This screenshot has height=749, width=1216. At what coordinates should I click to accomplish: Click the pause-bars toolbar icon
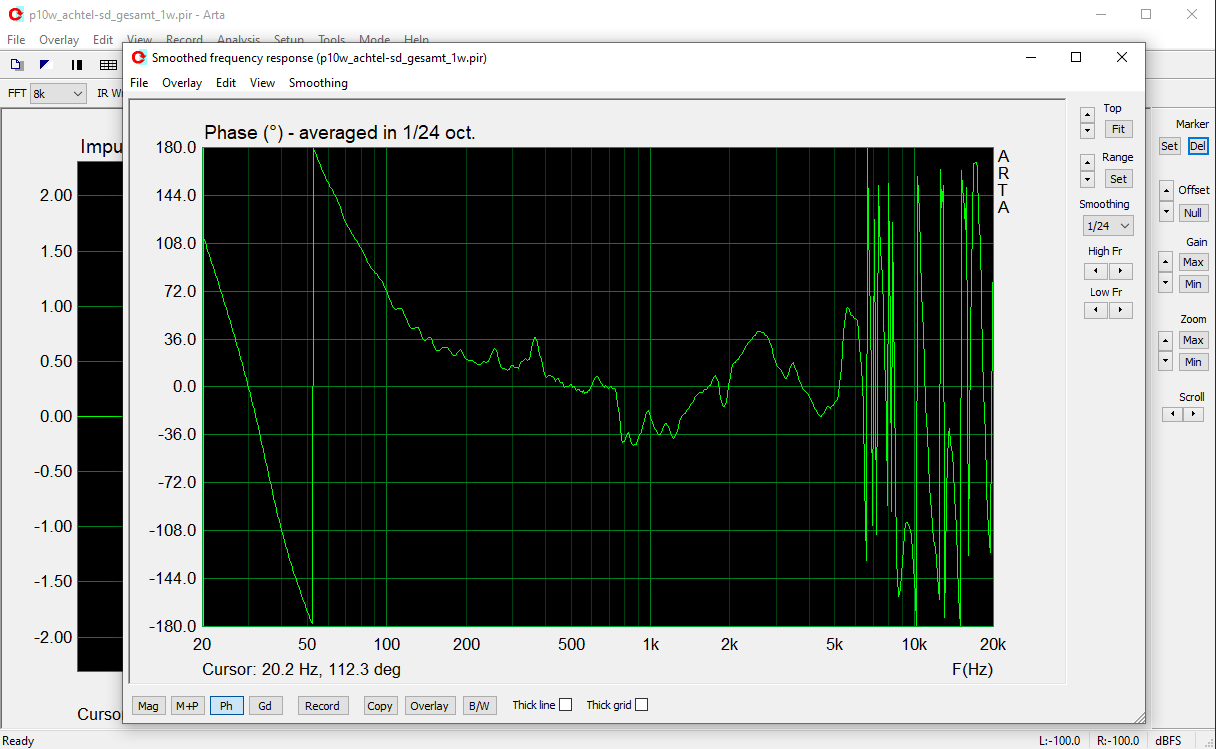tap(77, 65)
